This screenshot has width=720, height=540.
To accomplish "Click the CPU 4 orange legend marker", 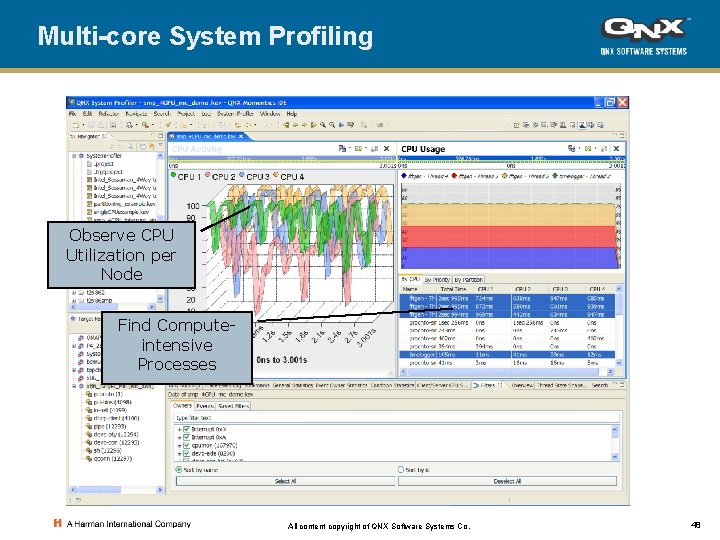I will click(276, 174).
